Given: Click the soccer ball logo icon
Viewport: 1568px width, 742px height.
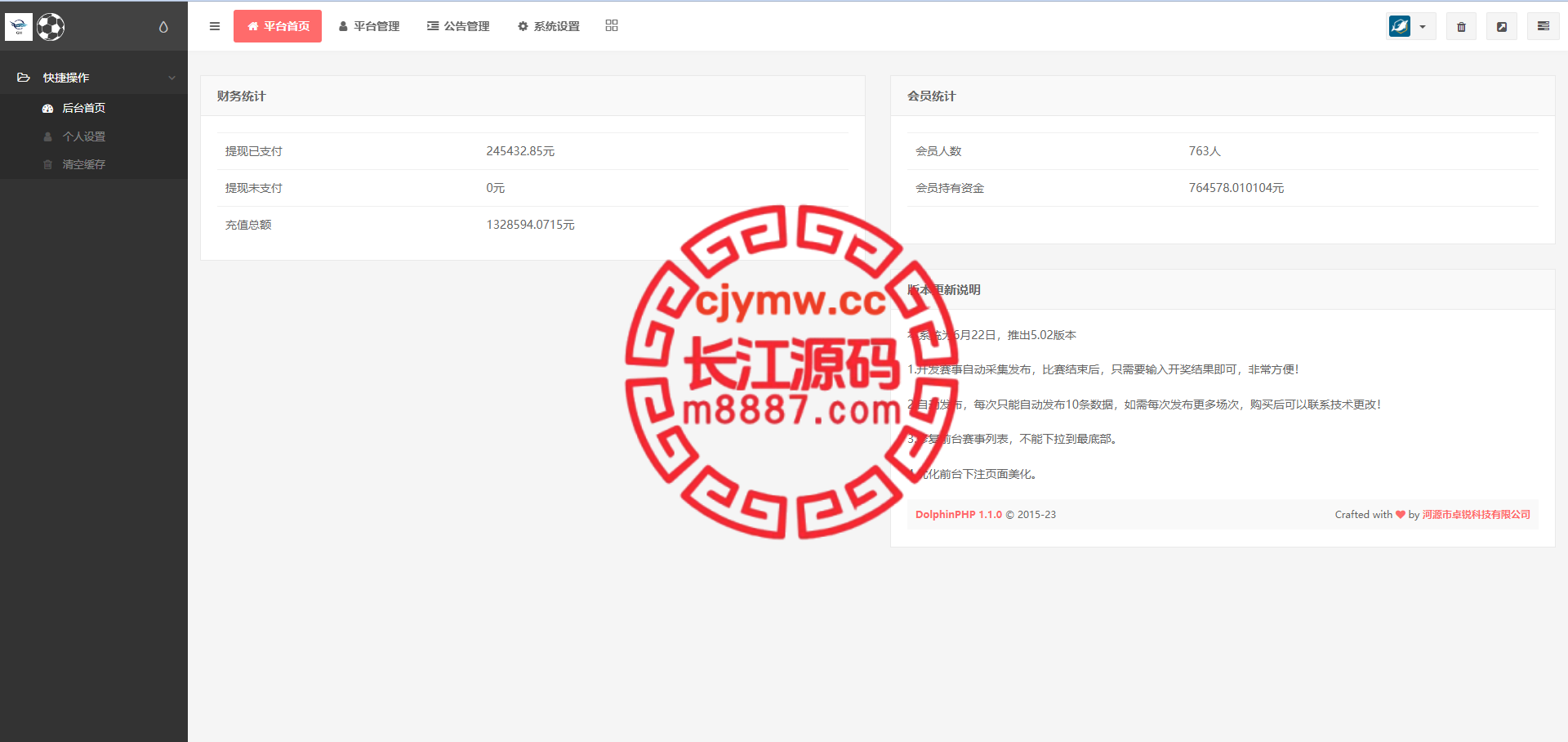Looking at the screenshot, I should (x=51, y=27).
